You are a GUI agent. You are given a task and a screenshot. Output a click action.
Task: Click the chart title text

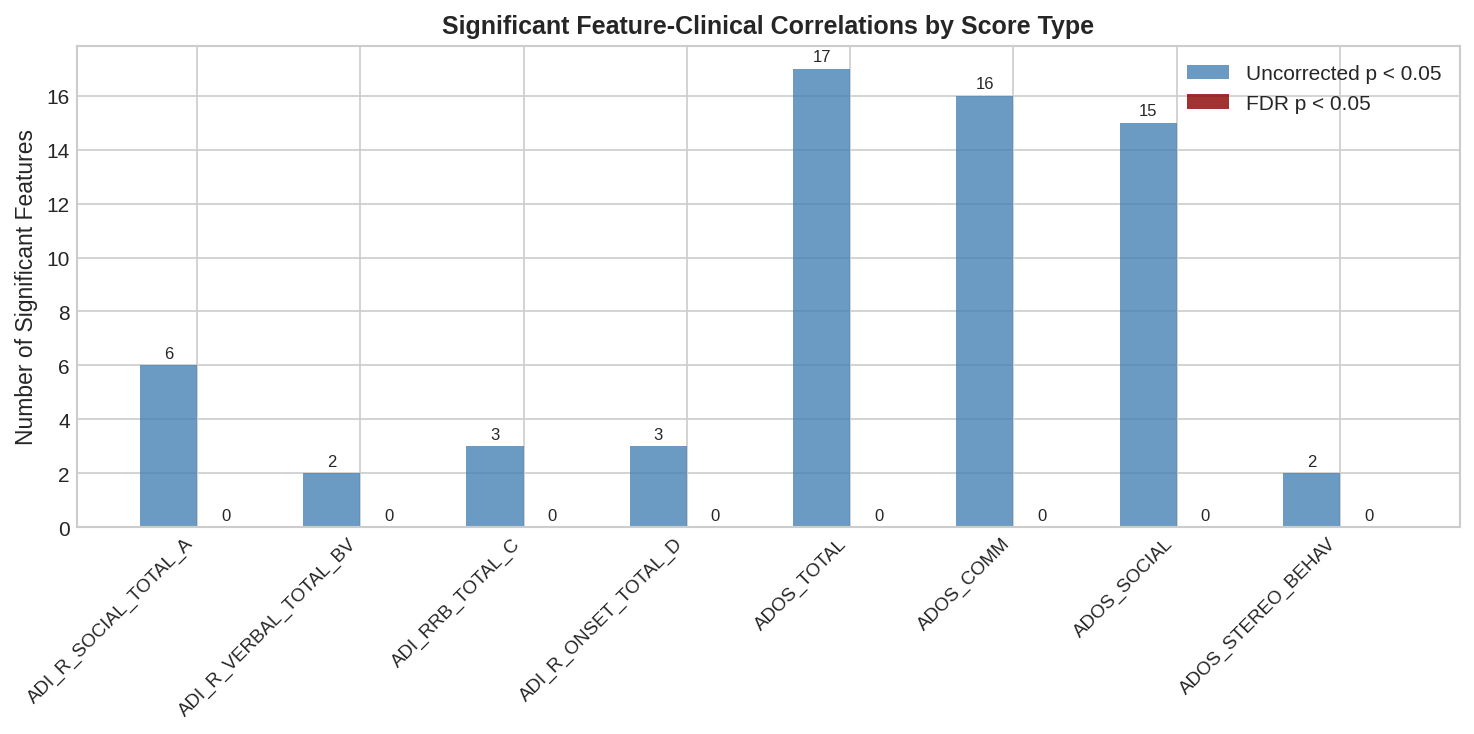click(767, 25)
